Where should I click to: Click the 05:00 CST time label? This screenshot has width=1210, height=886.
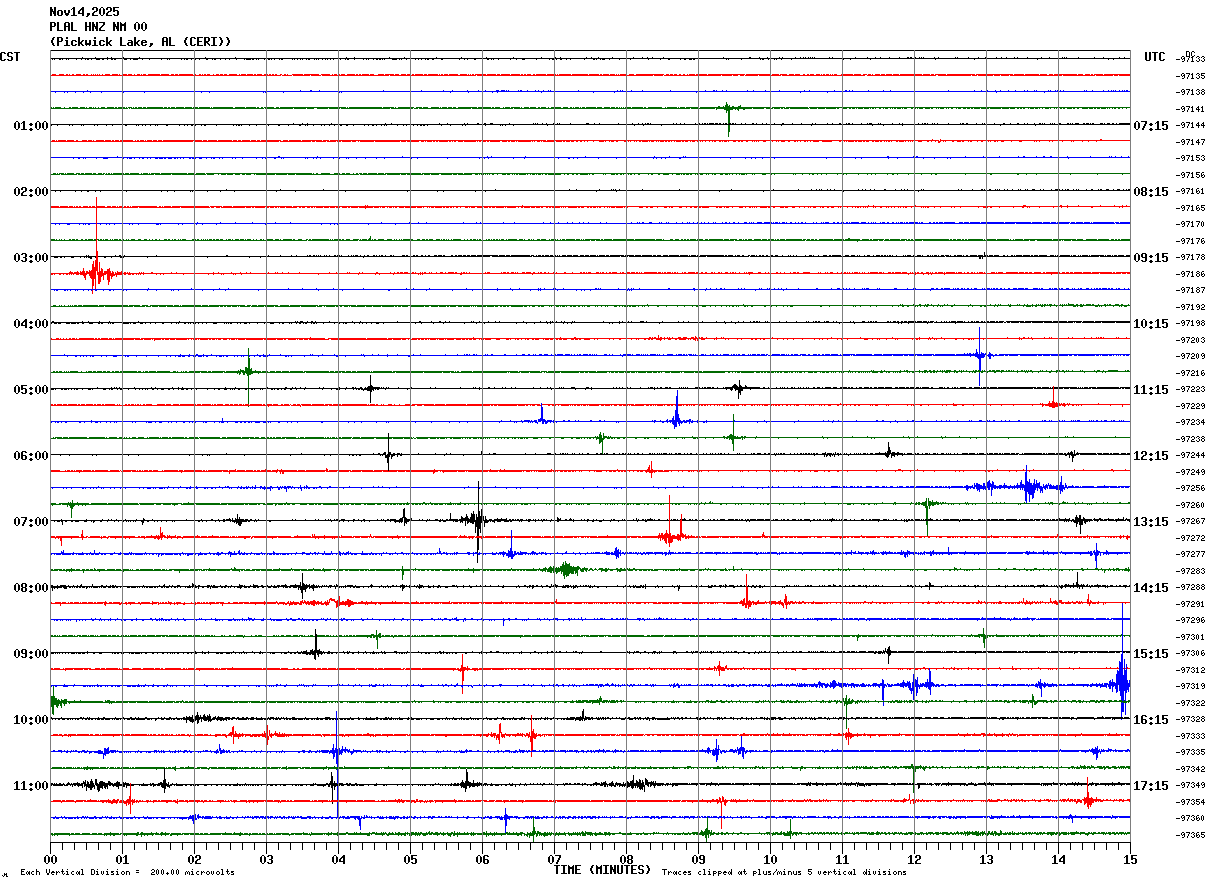click(x=30, y=390)
